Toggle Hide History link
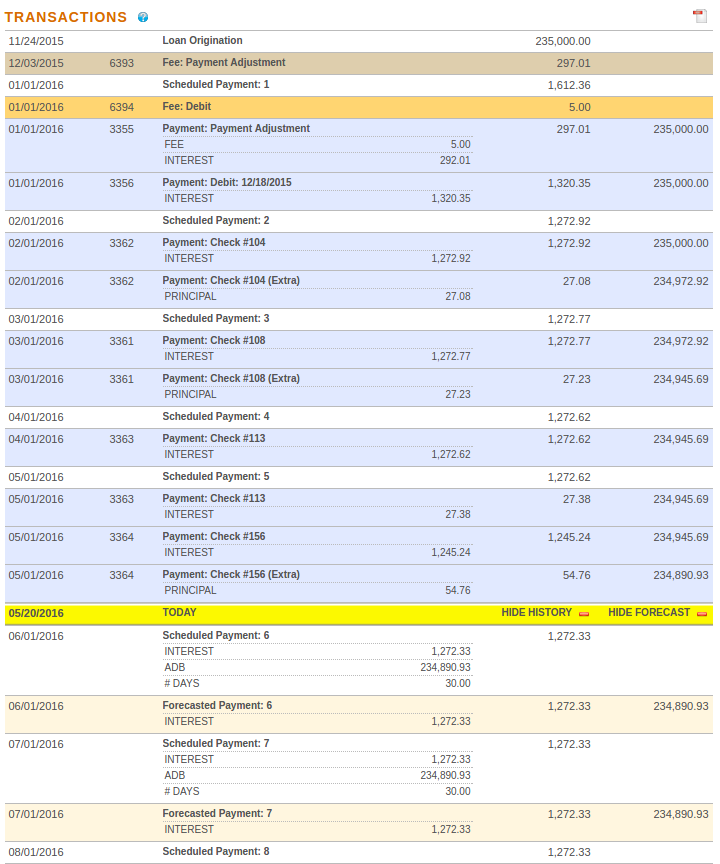The image size is (720, 864). (537, 613)
